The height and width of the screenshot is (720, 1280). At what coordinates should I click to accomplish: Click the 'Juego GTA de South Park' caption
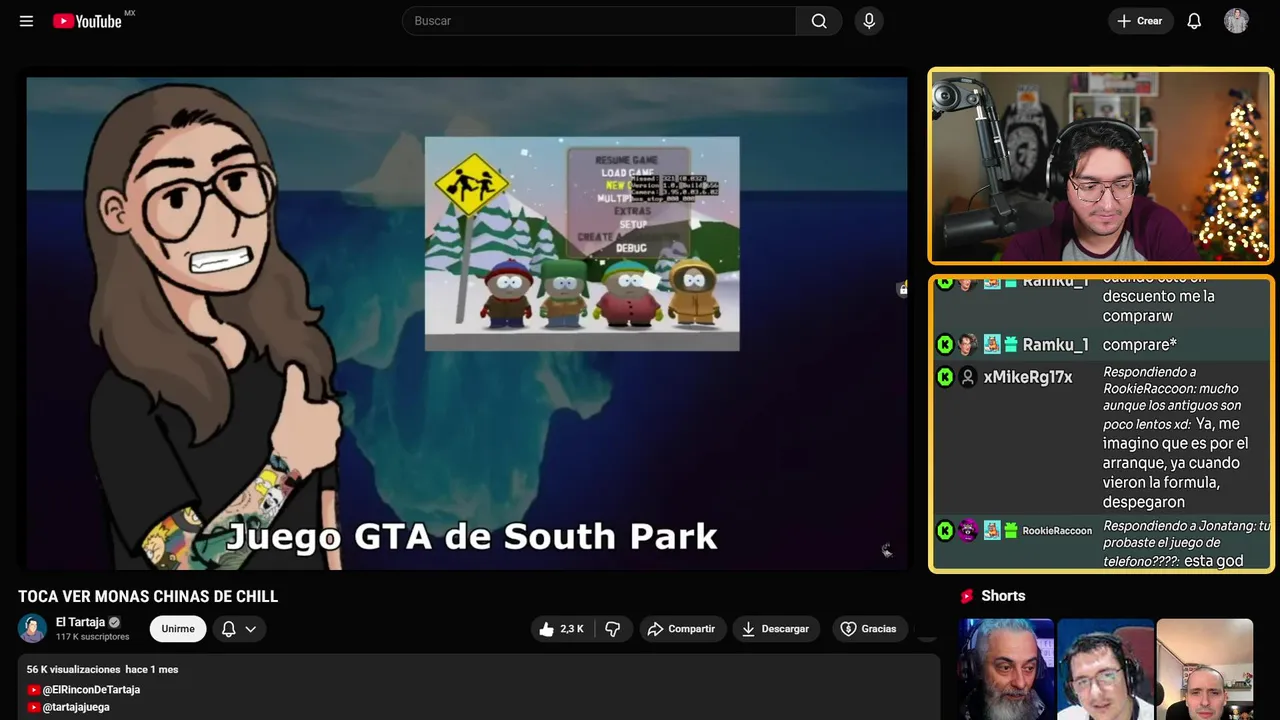pos(471,537)
